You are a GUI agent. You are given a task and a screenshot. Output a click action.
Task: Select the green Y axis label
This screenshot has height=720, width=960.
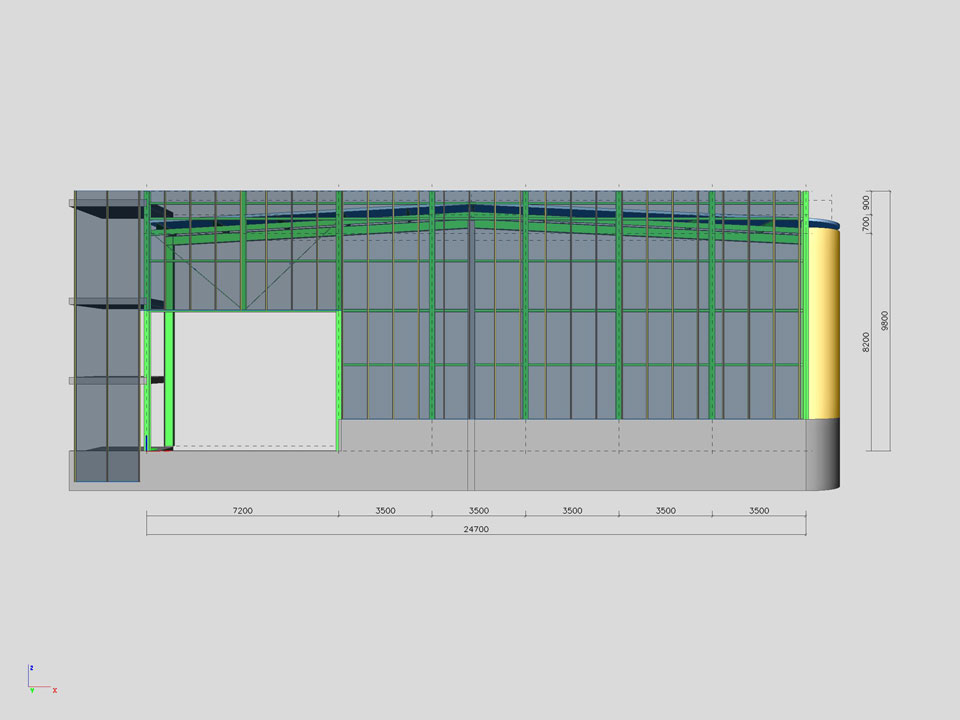click(x=32, y=691)
